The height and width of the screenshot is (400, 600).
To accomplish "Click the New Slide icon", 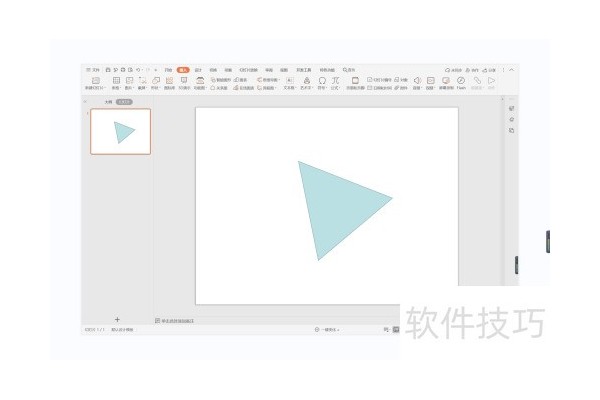I will click(x=96, y=80).
